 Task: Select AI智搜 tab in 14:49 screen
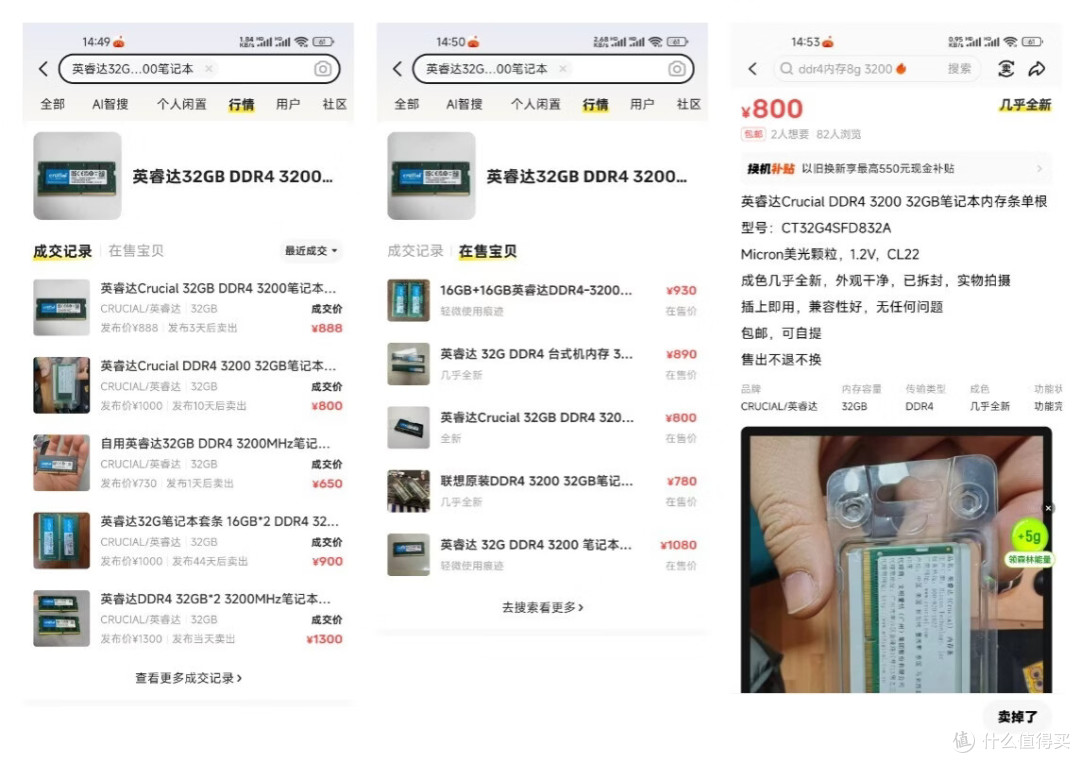point(110,104)
